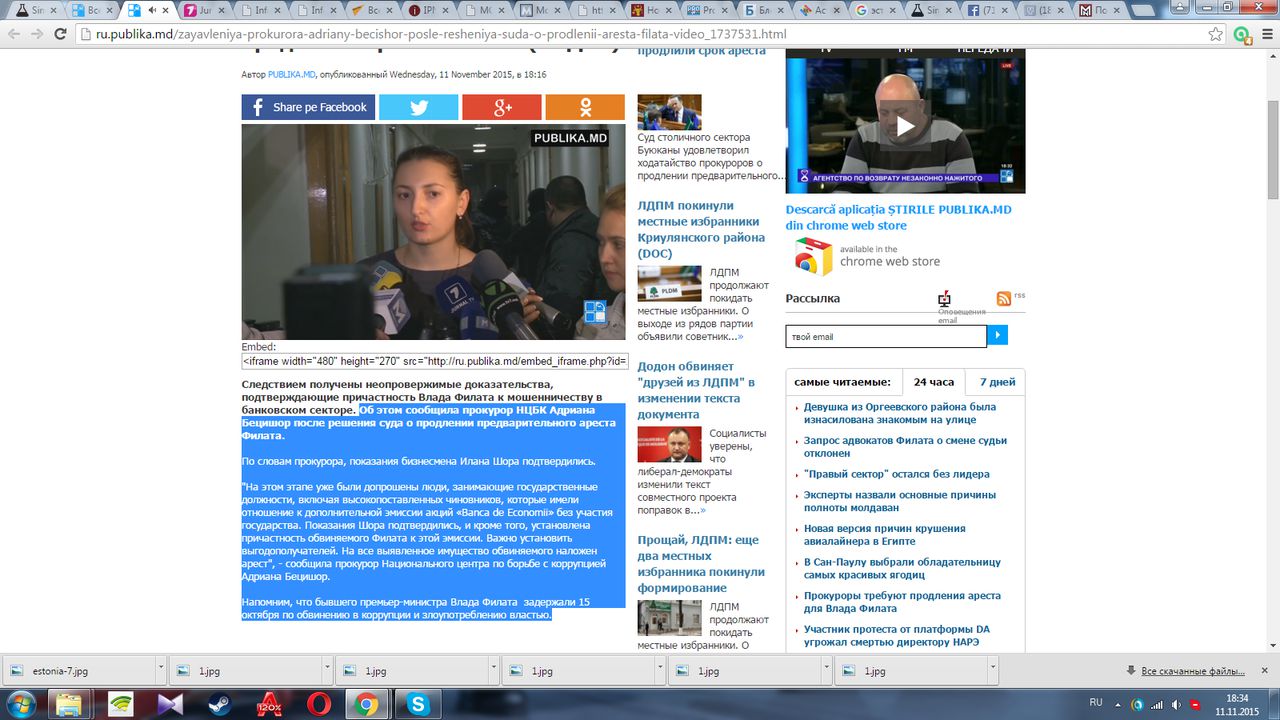Open the Windows Start menu

pyautogui.click(x=20, y=704)
